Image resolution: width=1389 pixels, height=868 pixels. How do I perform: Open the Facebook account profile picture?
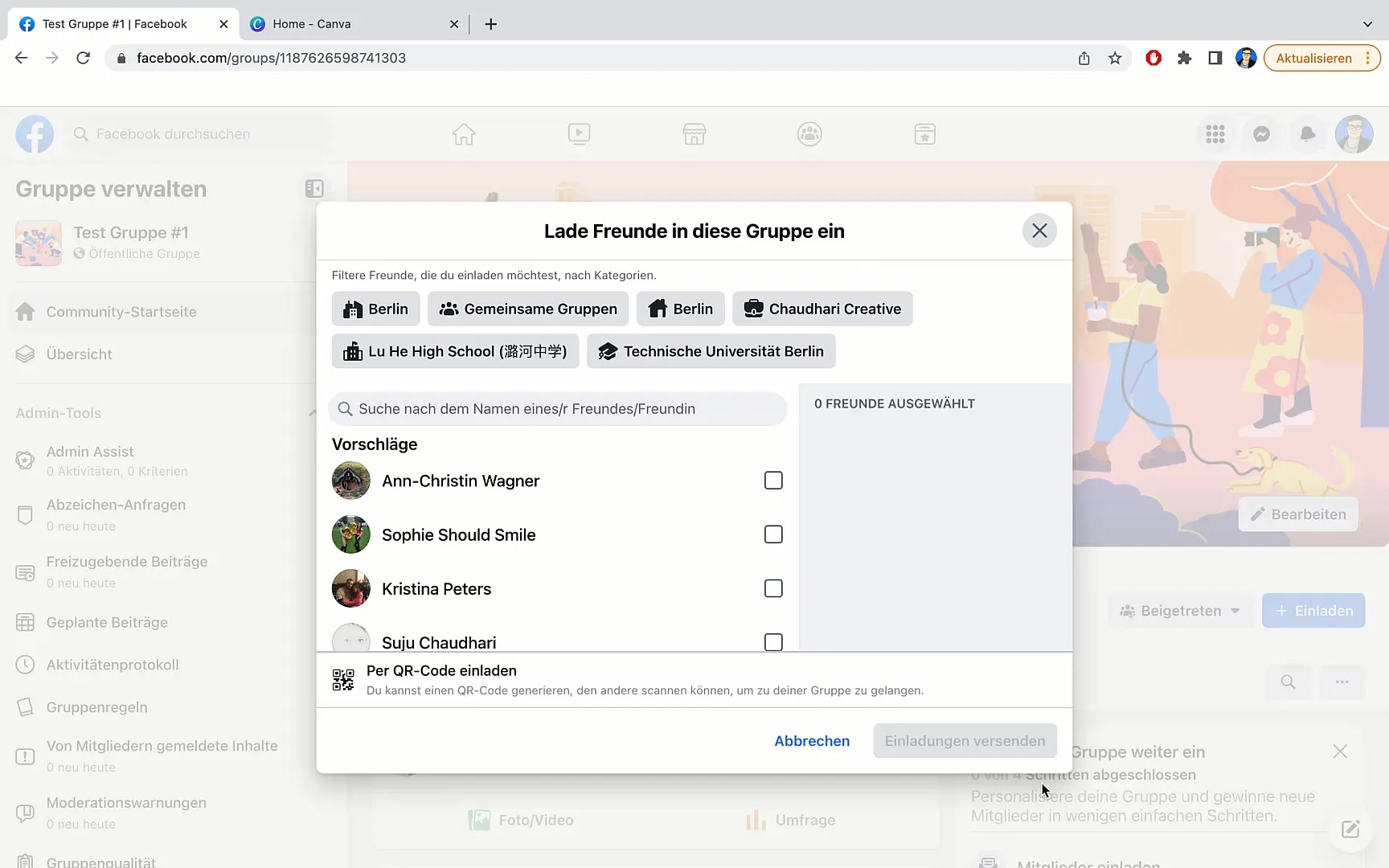[1354, 134]
